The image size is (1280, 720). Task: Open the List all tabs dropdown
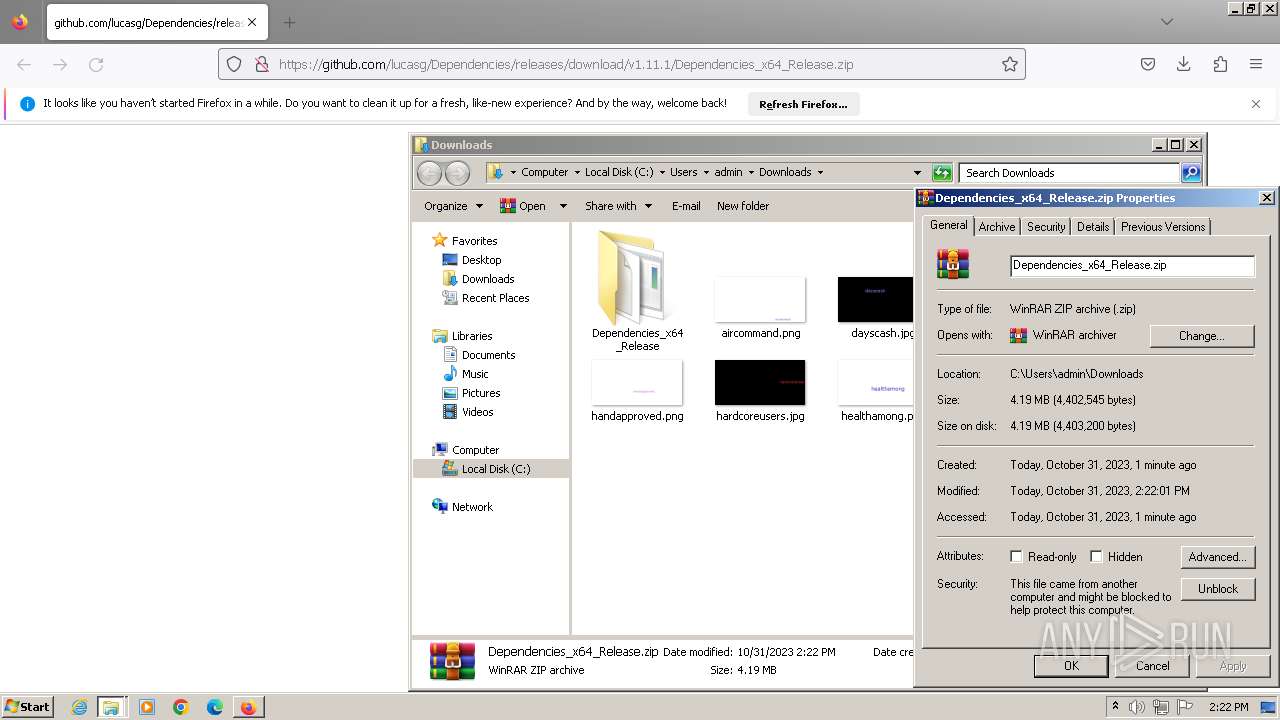pyautogui.click(x=1167, y=22)
